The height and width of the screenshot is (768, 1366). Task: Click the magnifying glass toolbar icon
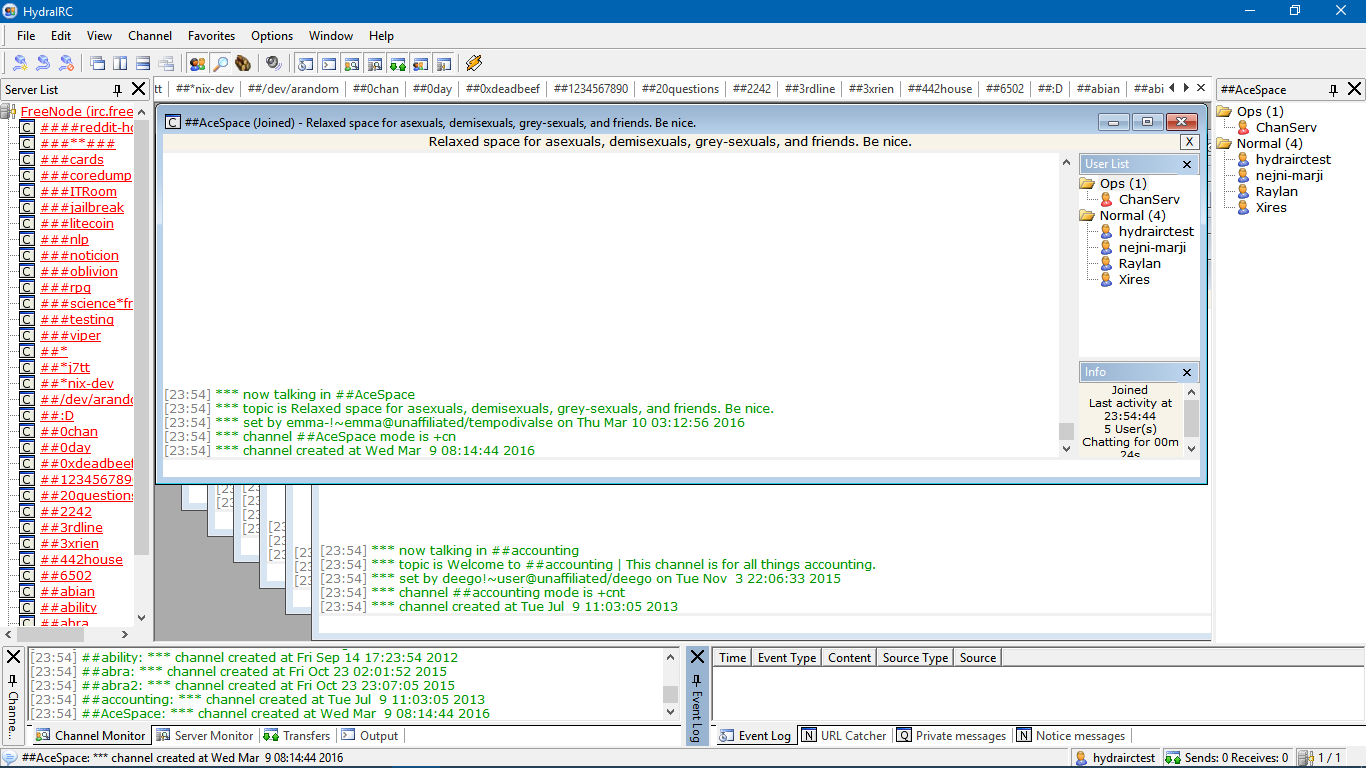(x=220, y=63)
